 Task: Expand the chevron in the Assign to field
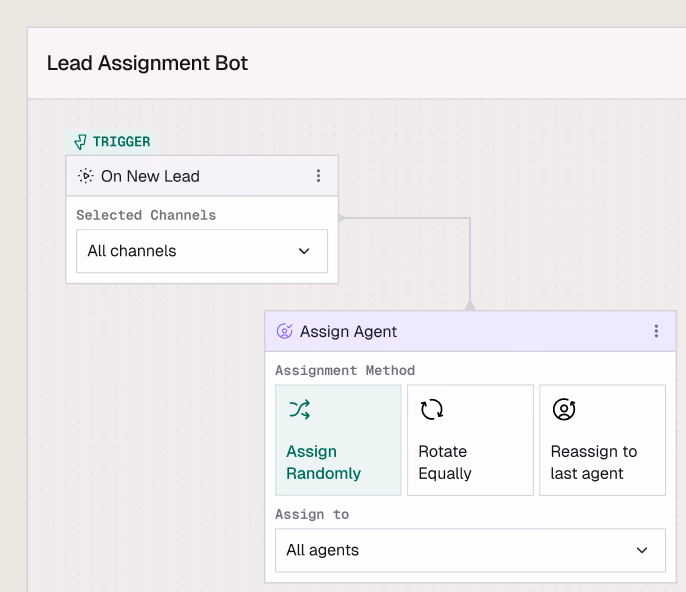(x=643, y=550)
